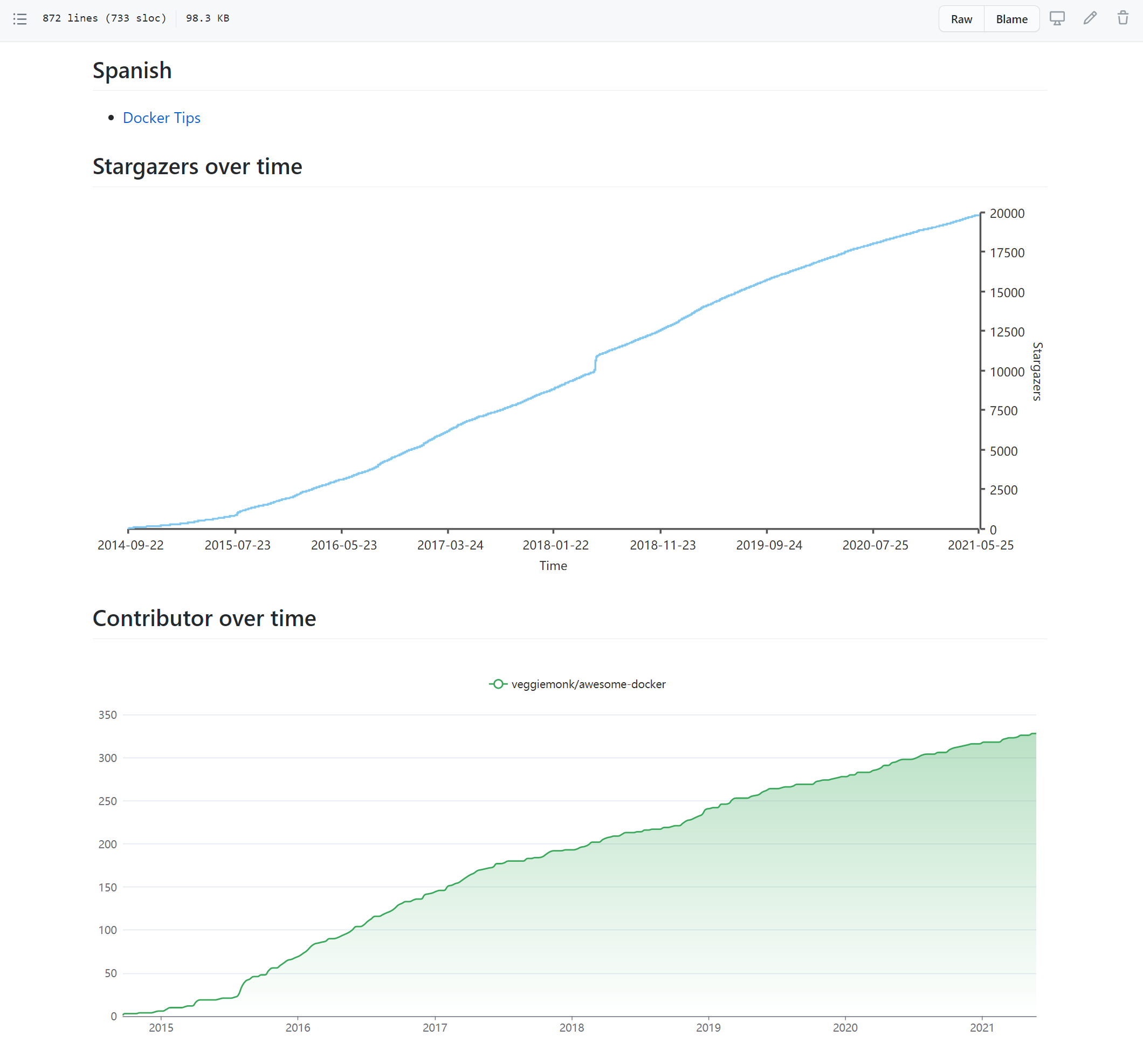Click the 2017 year axis label

(435, 1027)
